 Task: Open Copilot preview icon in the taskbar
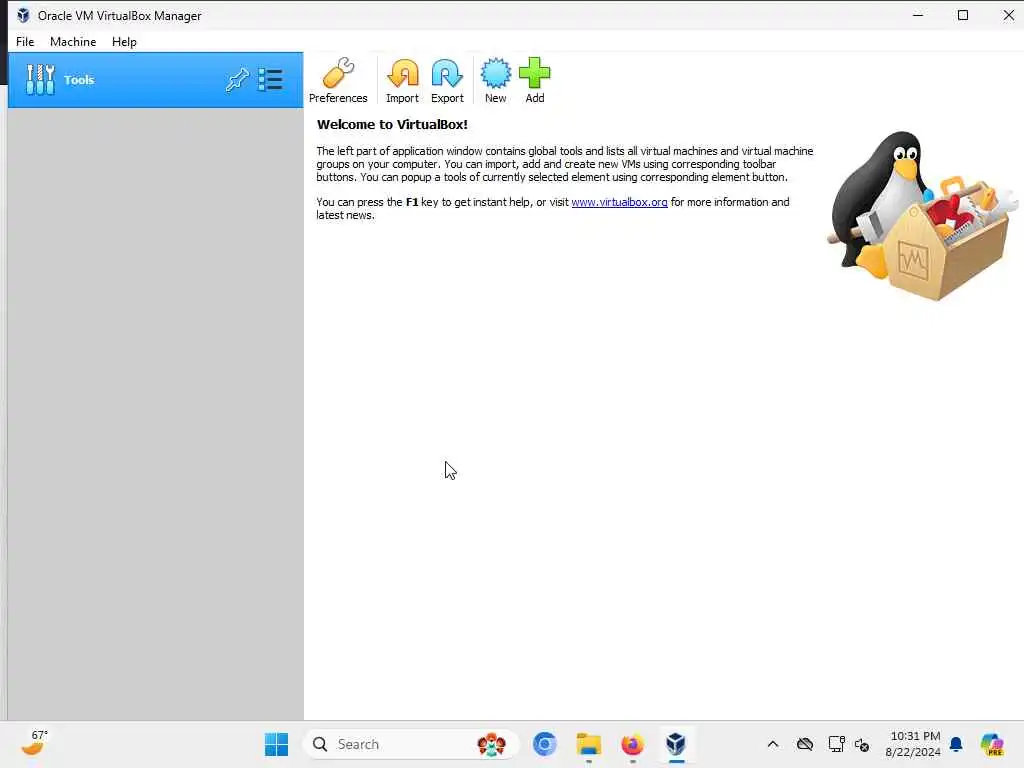(992, 744)
